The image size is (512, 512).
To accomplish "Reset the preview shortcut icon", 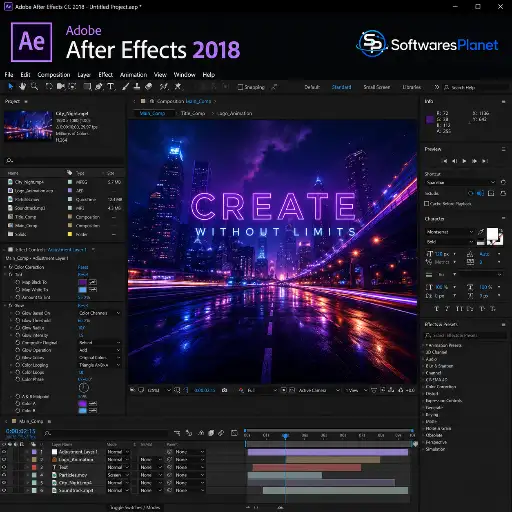I will coord(503,182).
